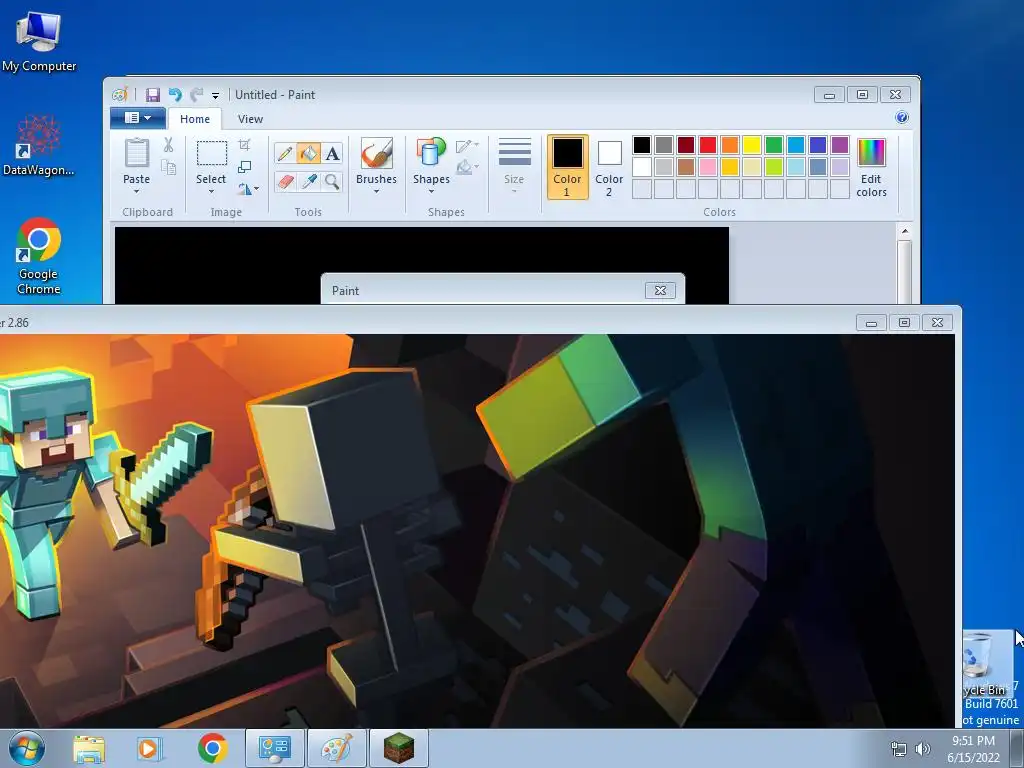Open the Shape outline dropdown
Viewport: 1024px width, 768px height.
[468, 145]
